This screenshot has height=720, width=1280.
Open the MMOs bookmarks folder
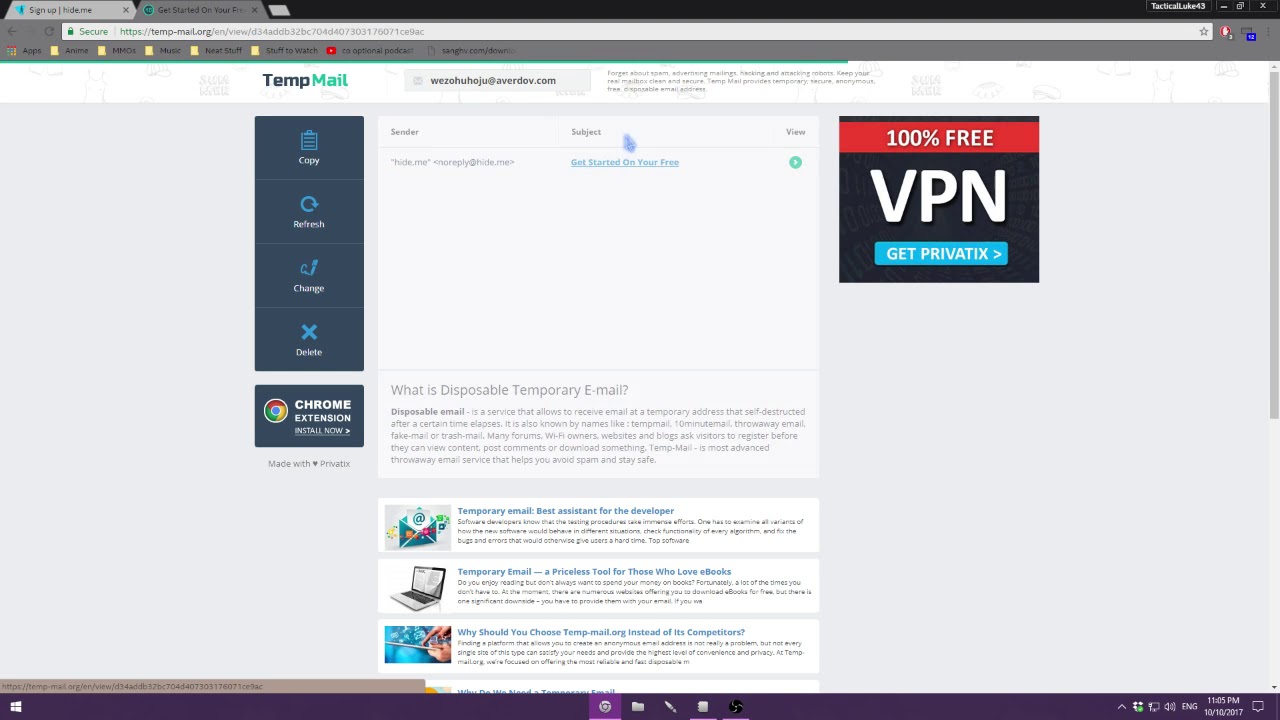(118, 50)
